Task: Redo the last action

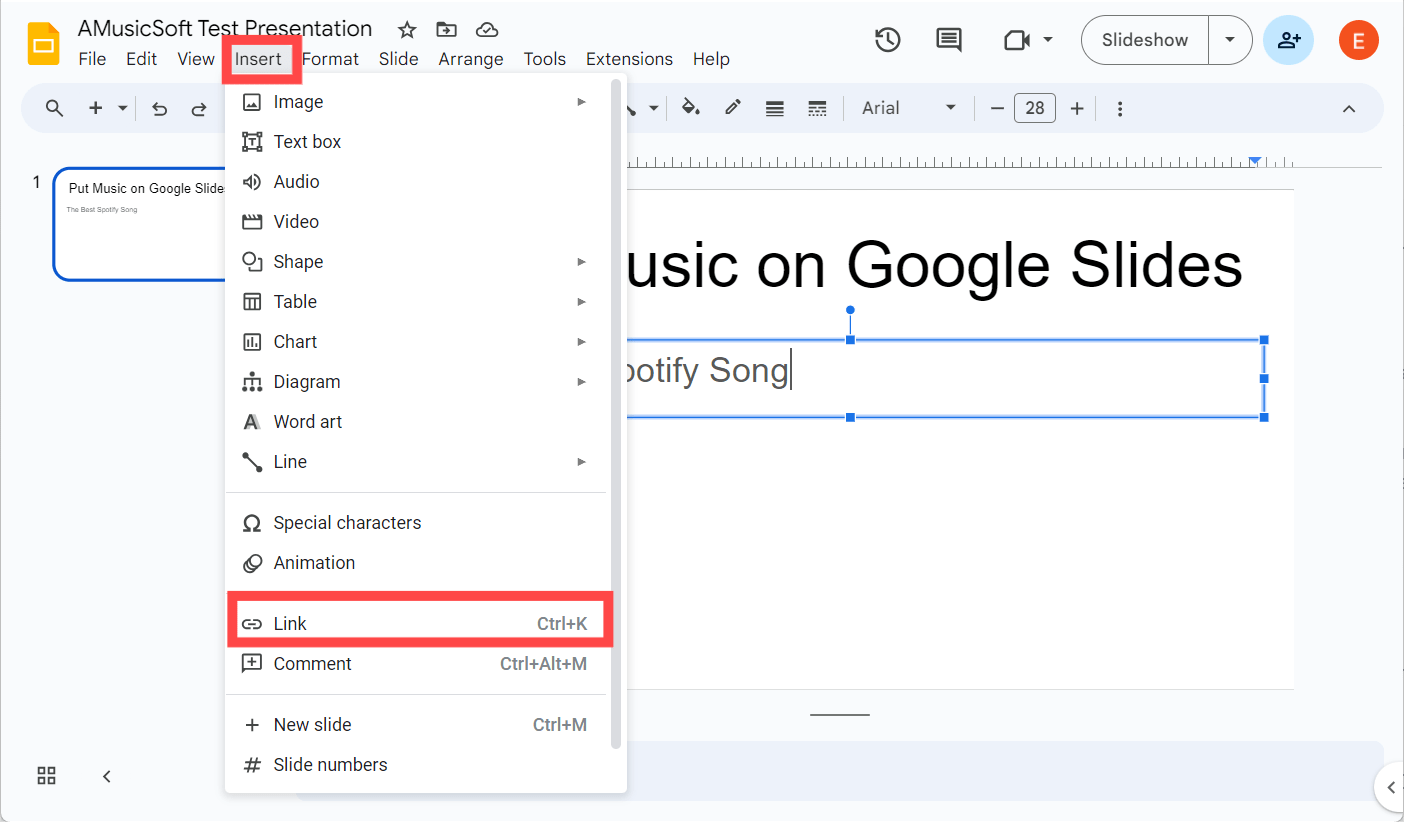Action: click(199, 108)
